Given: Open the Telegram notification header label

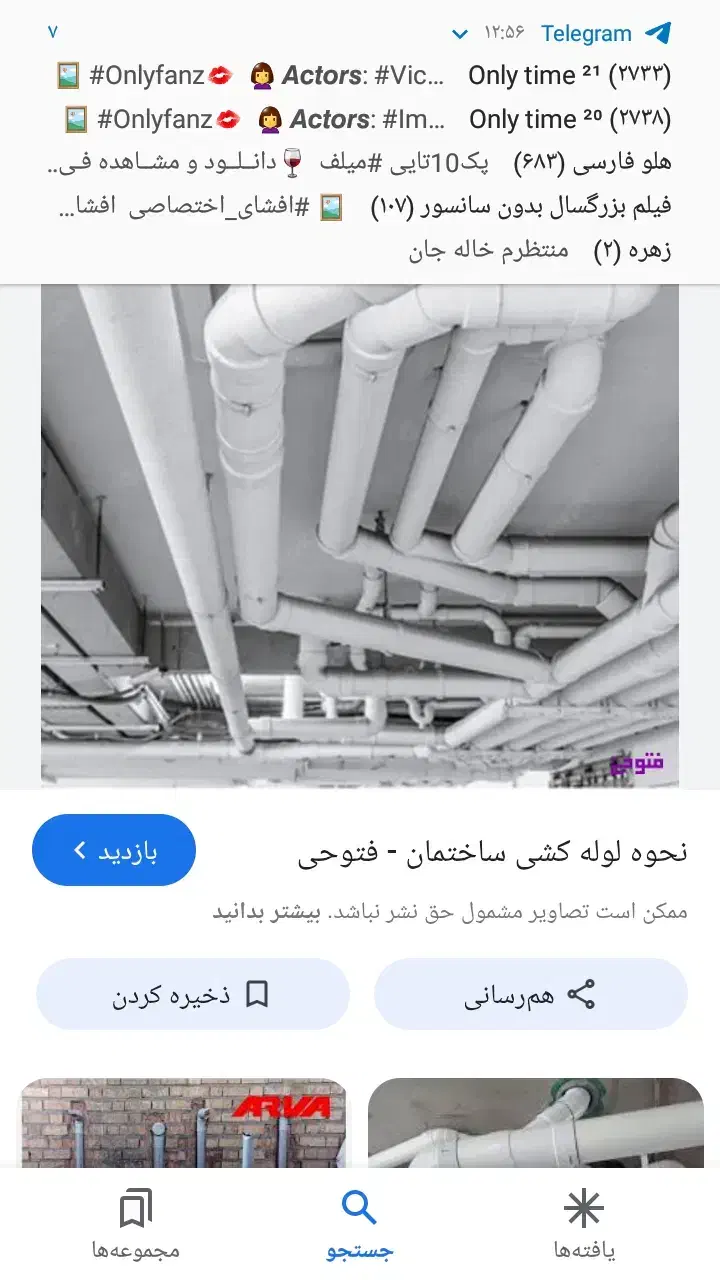Looking at the screenshot, I should 586,33.
